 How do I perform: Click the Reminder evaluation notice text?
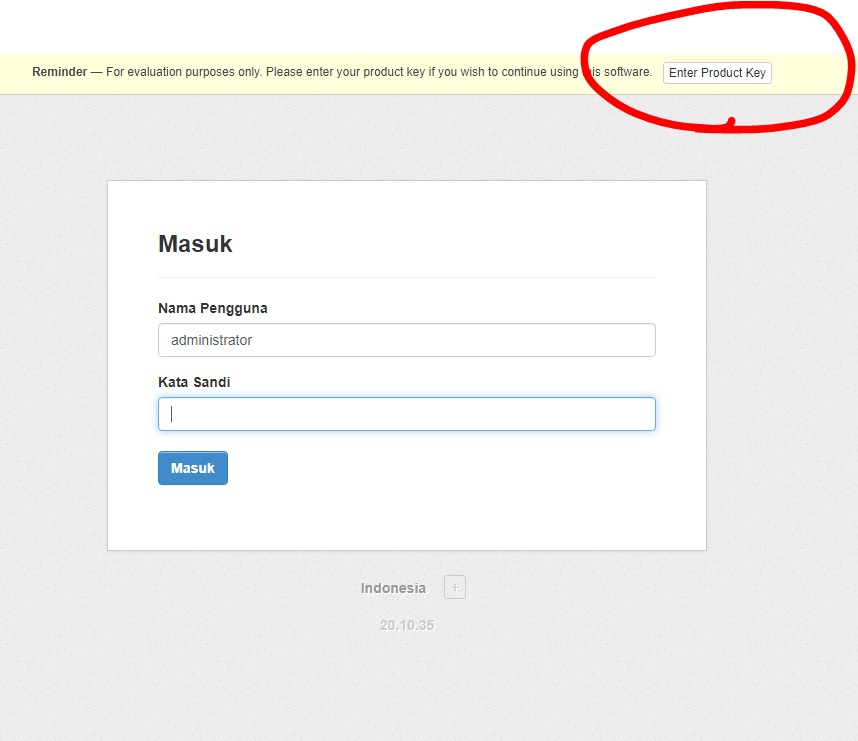point(342,72)
